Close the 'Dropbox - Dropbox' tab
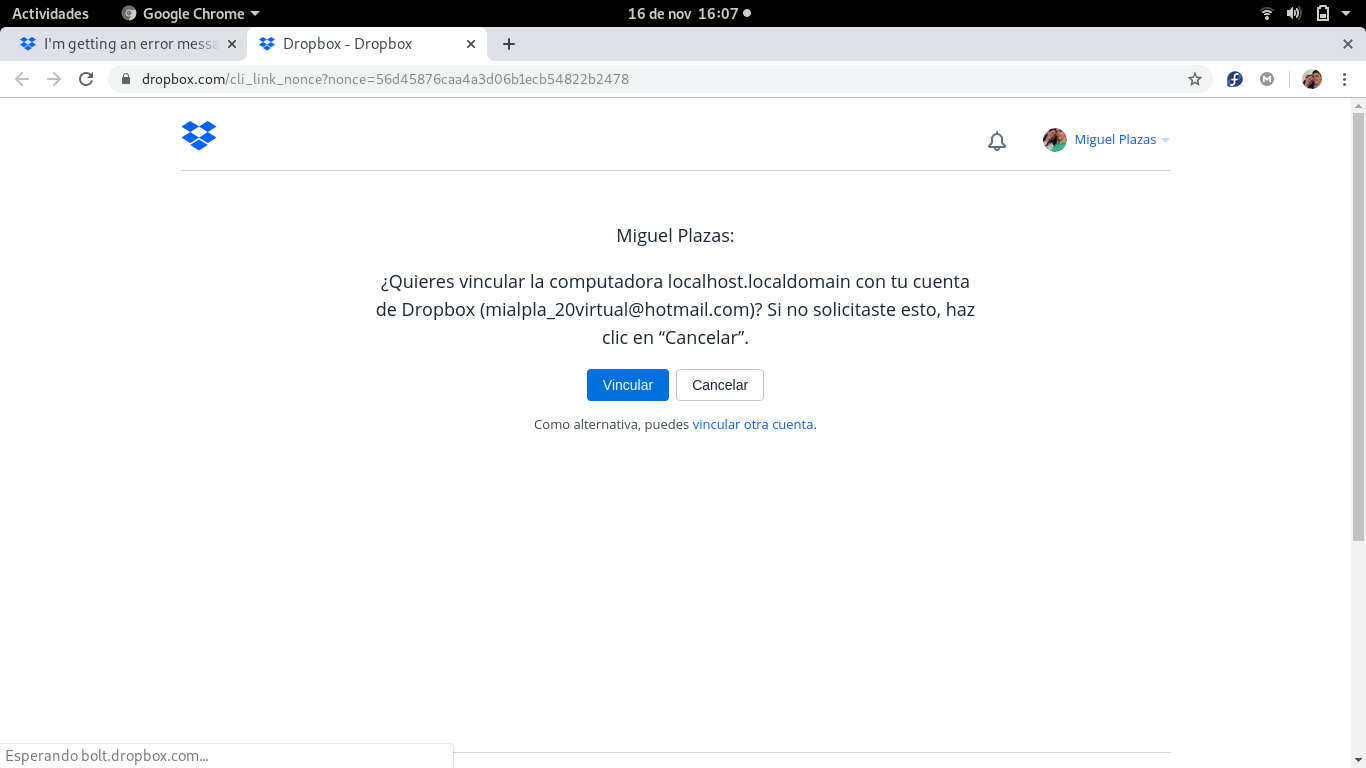The image size is (1366, 768). pos(471,44)
